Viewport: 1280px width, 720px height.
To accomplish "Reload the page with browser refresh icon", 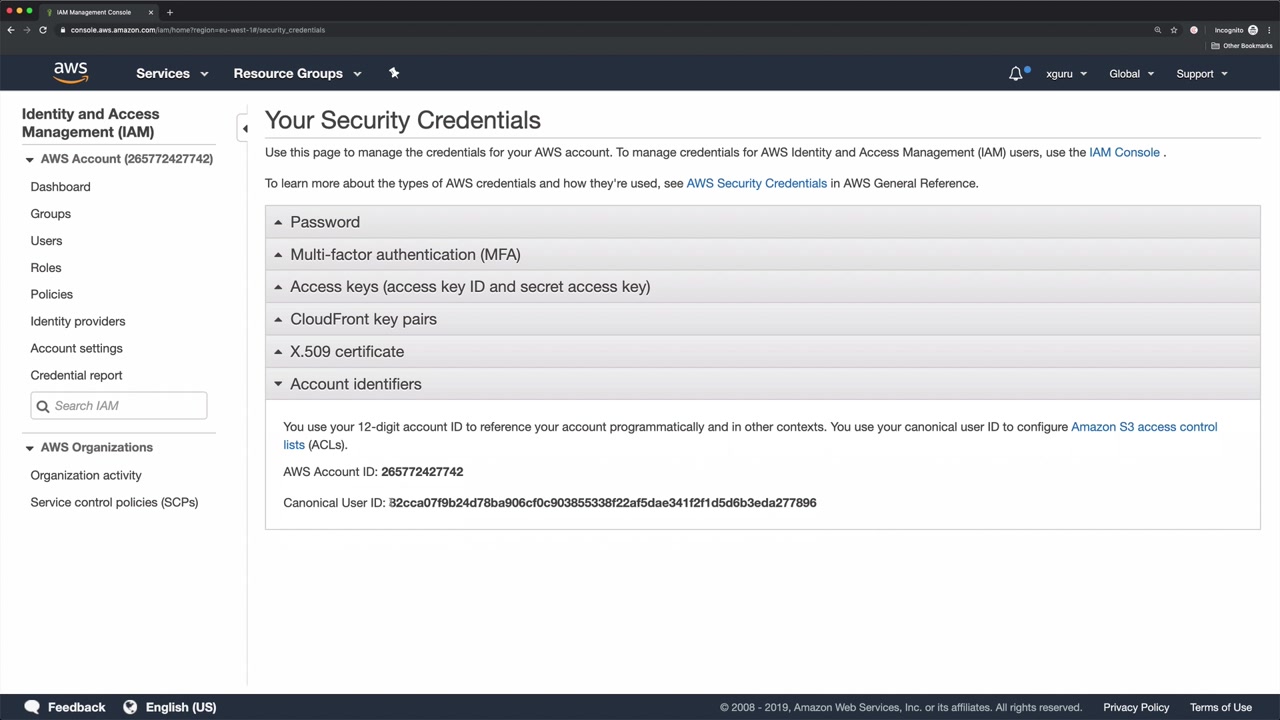I will click(43, 30).
